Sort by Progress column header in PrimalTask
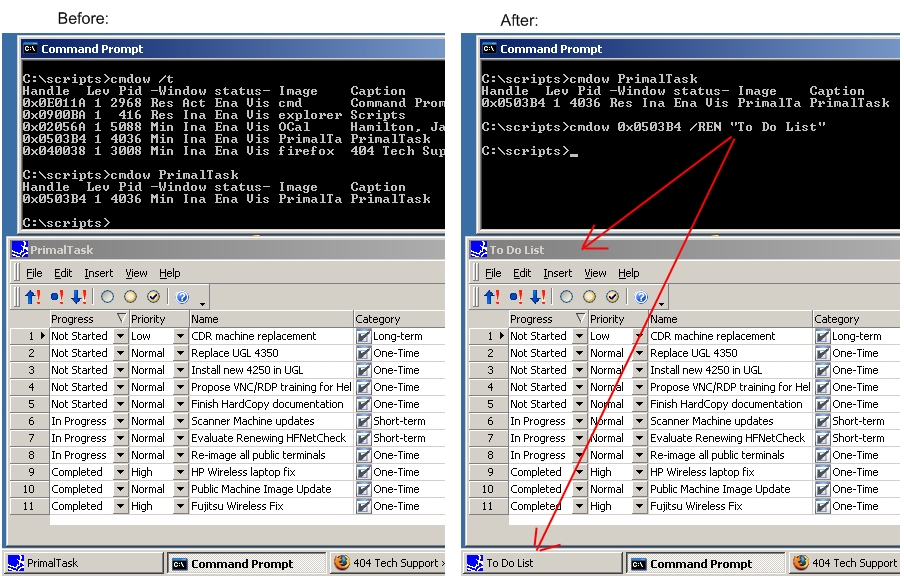Viewport: 904px width, 578px height. (x=89, y=319)
